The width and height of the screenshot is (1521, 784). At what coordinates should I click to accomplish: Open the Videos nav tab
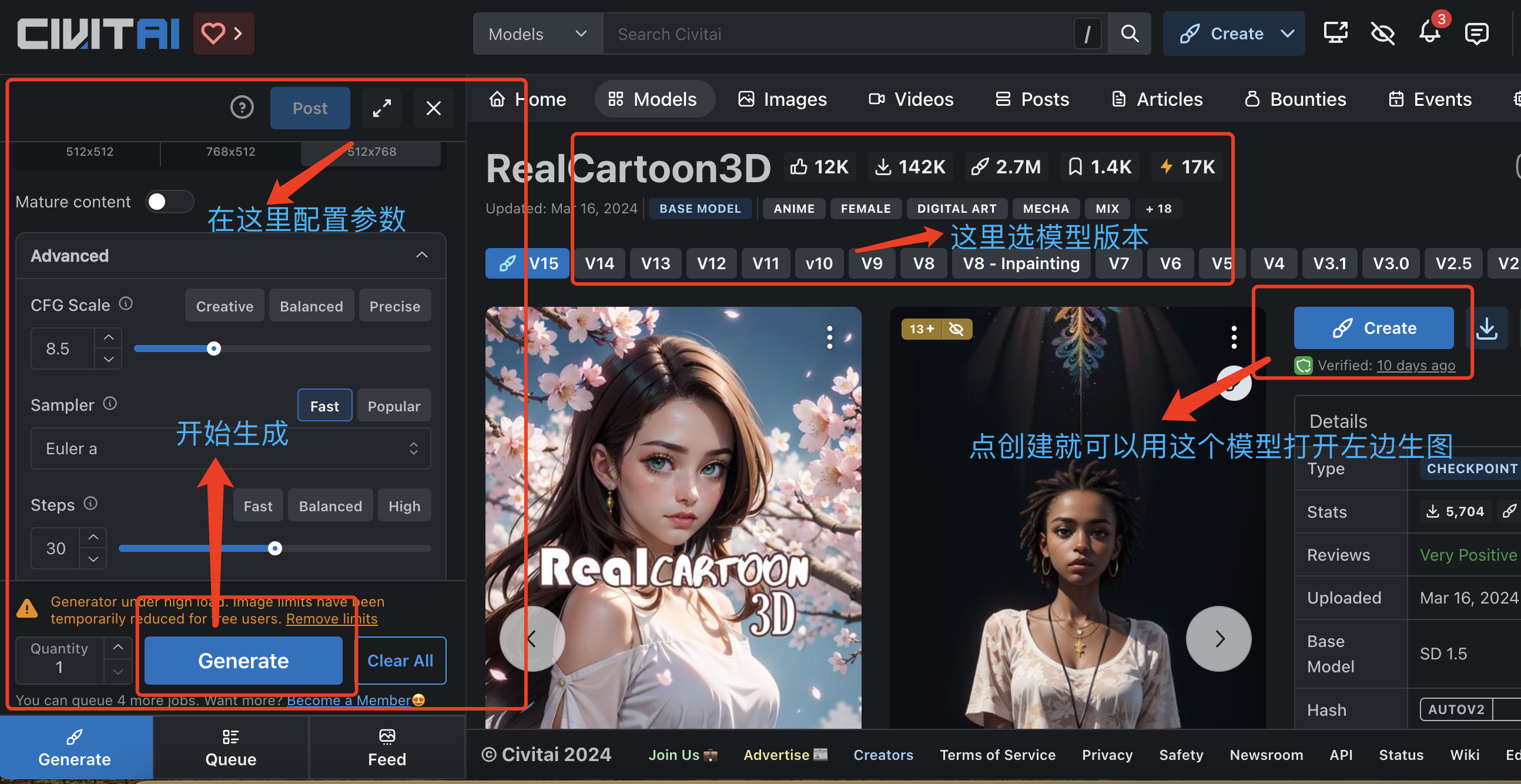pos(910,99)
